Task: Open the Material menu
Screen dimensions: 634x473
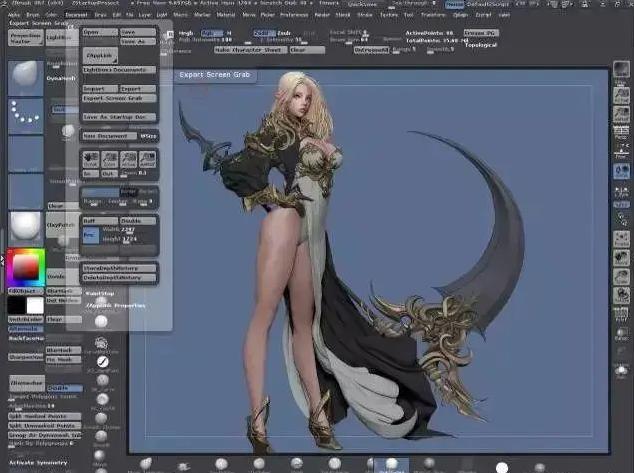Action: (x=226, y=15)
